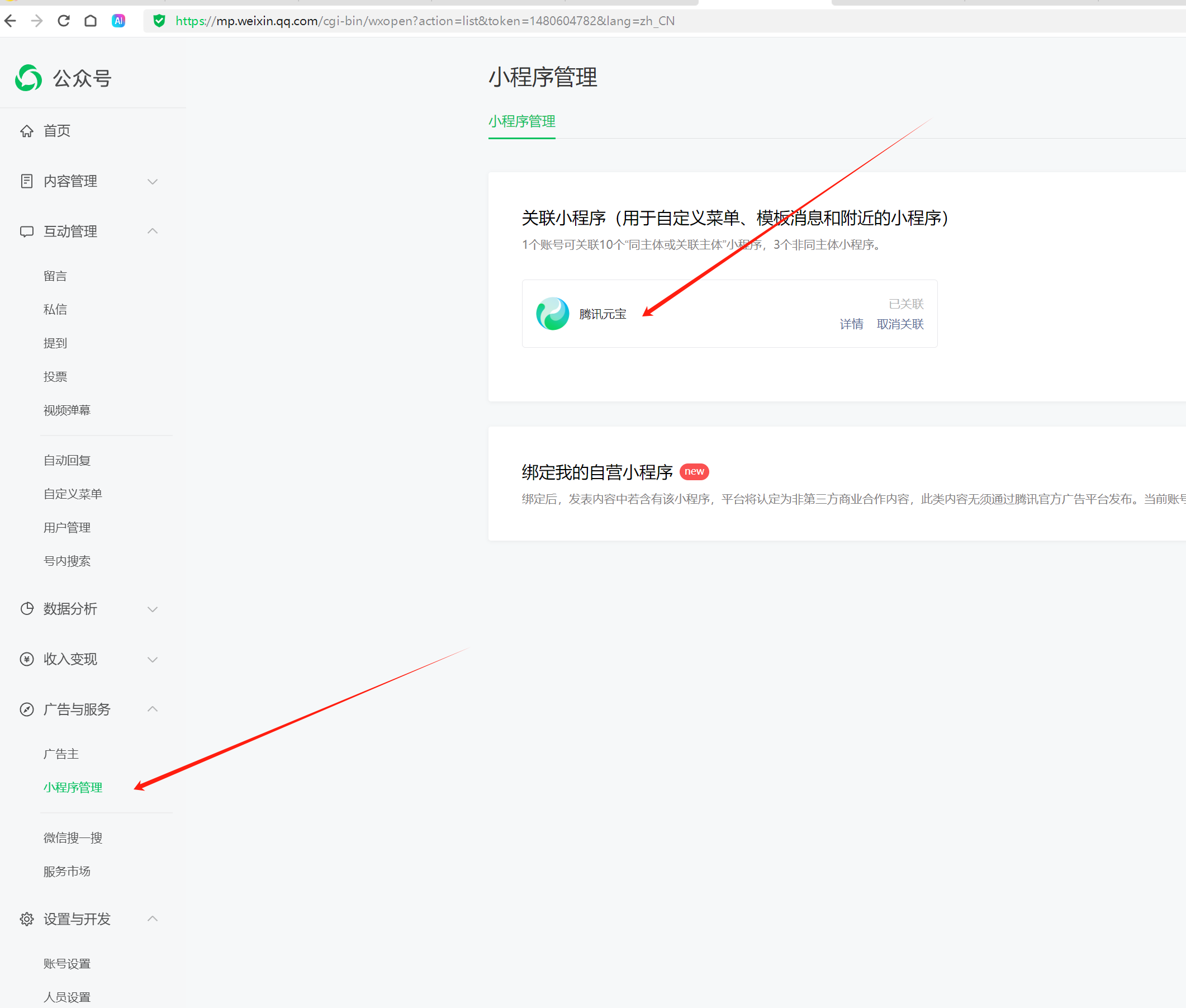Click the 公众号 logo icon

click(x=29, y=78)
